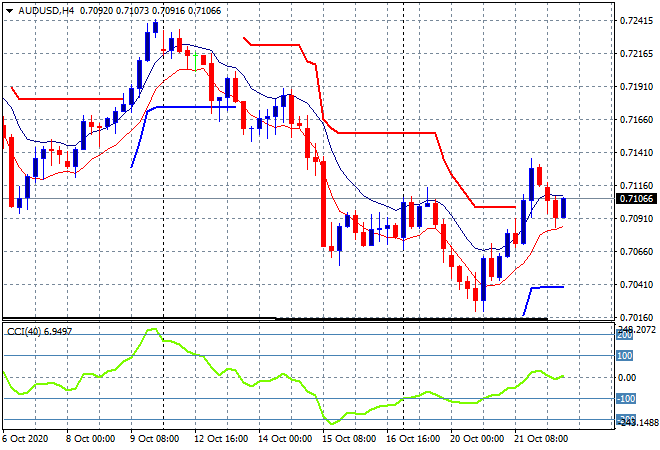Click the 21 Oct 08:00 time label
The image size is (660, 450).
tap(541, 439)
